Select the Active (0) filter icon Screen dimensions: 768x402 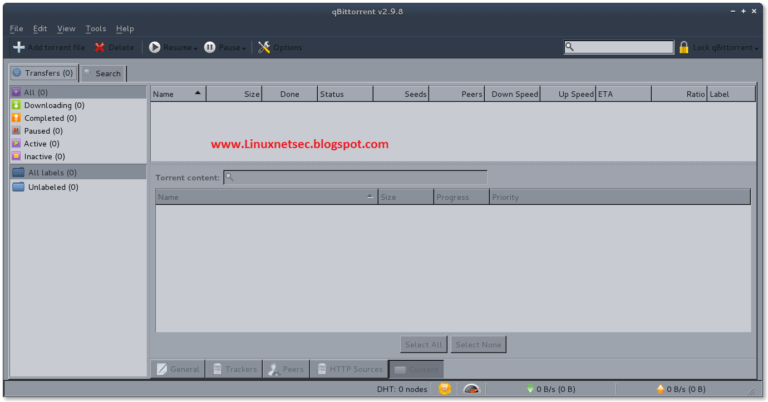pyautogui.click(x=16, y=143)
